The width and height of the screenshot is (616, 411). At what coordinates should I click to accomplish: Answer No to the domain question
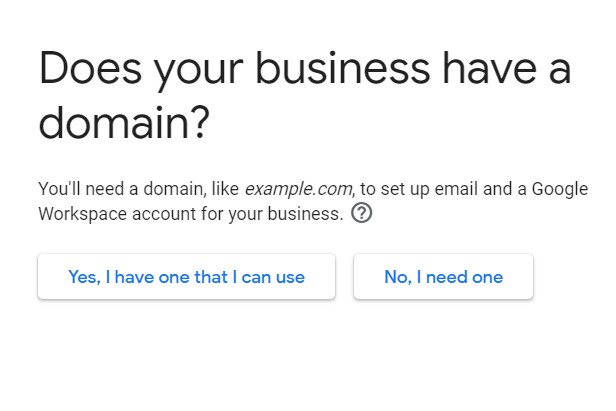(443, 277)
